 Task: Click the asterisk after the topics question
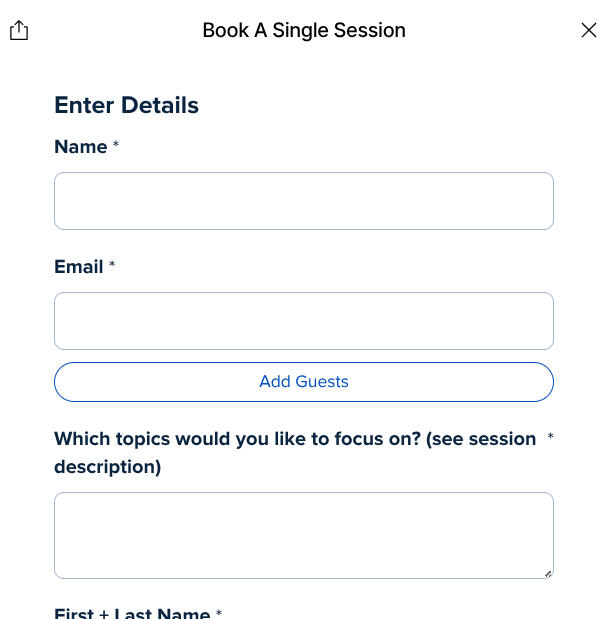coord(550,438)
